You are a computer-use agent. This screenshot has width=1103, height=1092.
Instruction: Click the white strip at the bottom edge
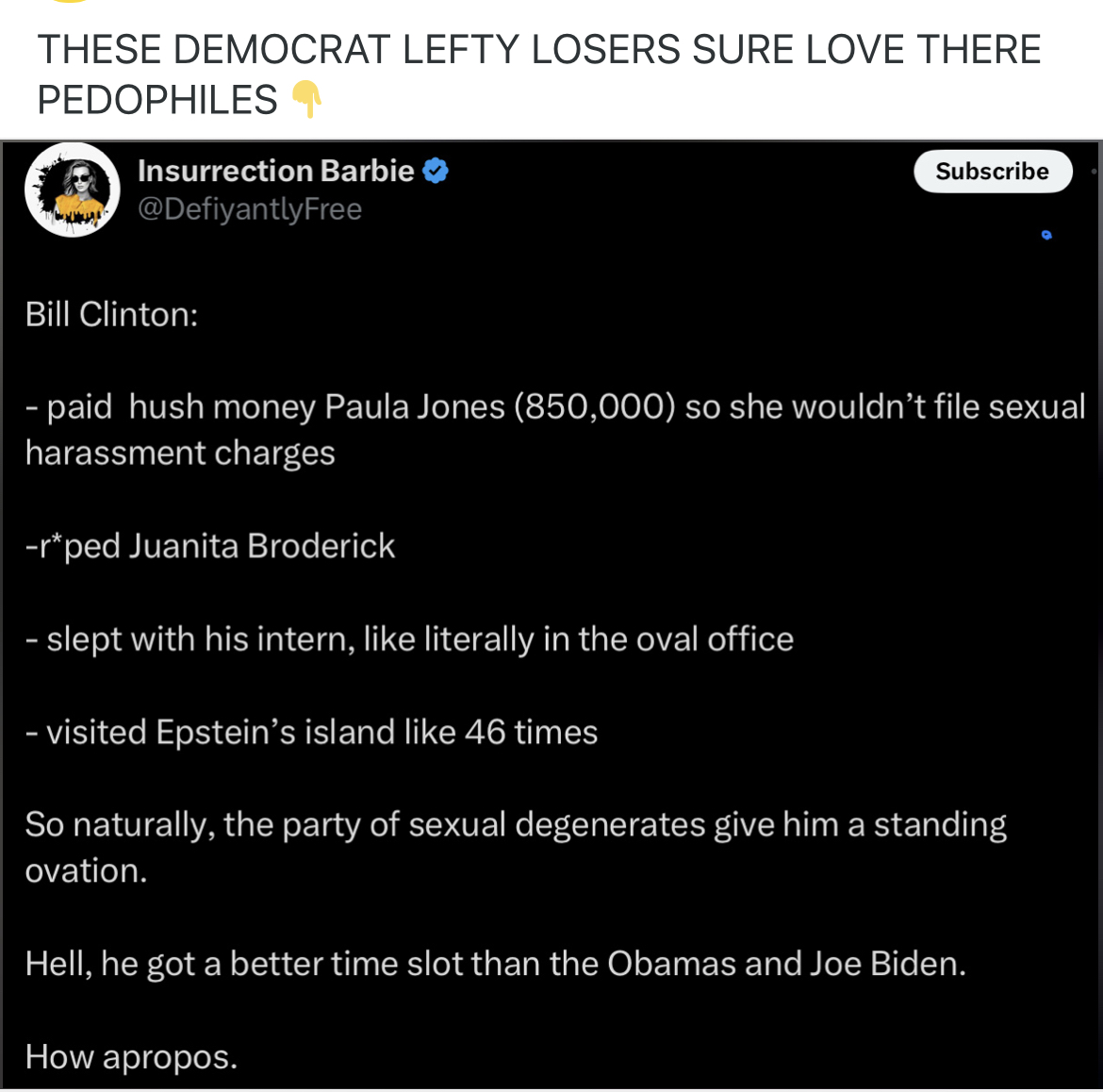pyautogui.click(x=551, y=1088)
